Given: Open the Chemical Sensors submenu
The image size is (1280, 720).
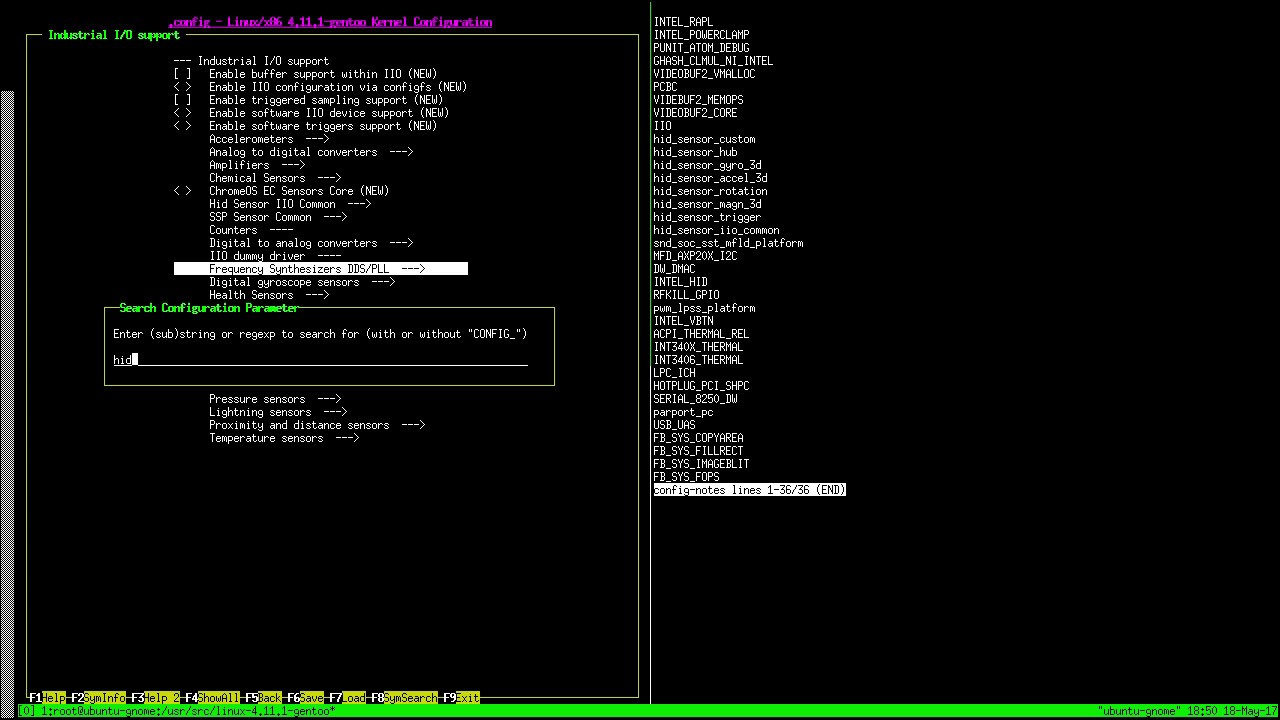Looking at the screenshot, I should click(x=275, y=178).
